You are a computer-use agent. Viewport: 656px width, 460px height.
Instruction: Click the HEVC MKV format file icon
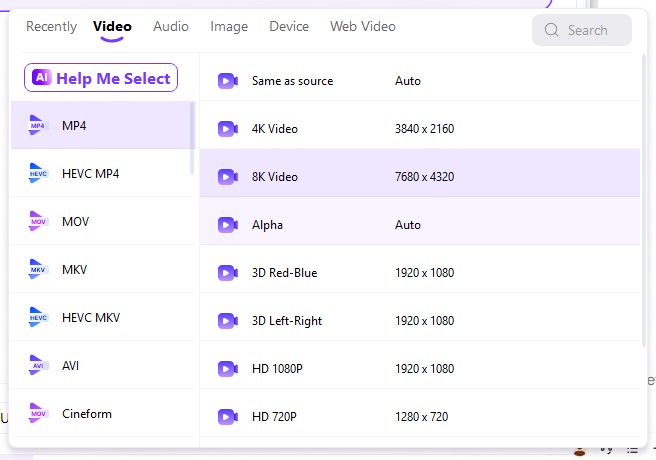click(x=38, y=317)
